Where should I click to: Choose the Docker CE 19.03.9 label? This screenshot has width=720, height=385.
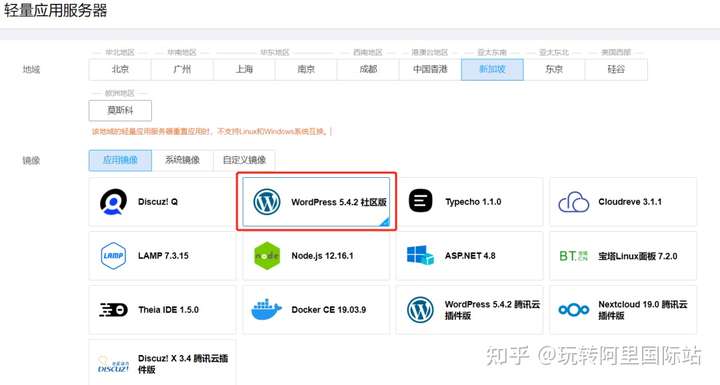(x=329, y=310)
